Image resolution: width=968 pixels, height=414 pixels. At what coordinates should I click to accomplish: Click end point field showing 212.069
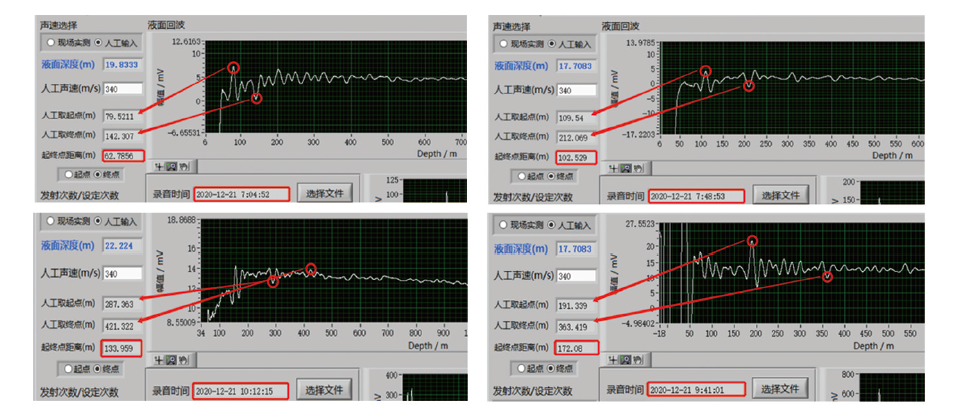click(x=576, y=136)
